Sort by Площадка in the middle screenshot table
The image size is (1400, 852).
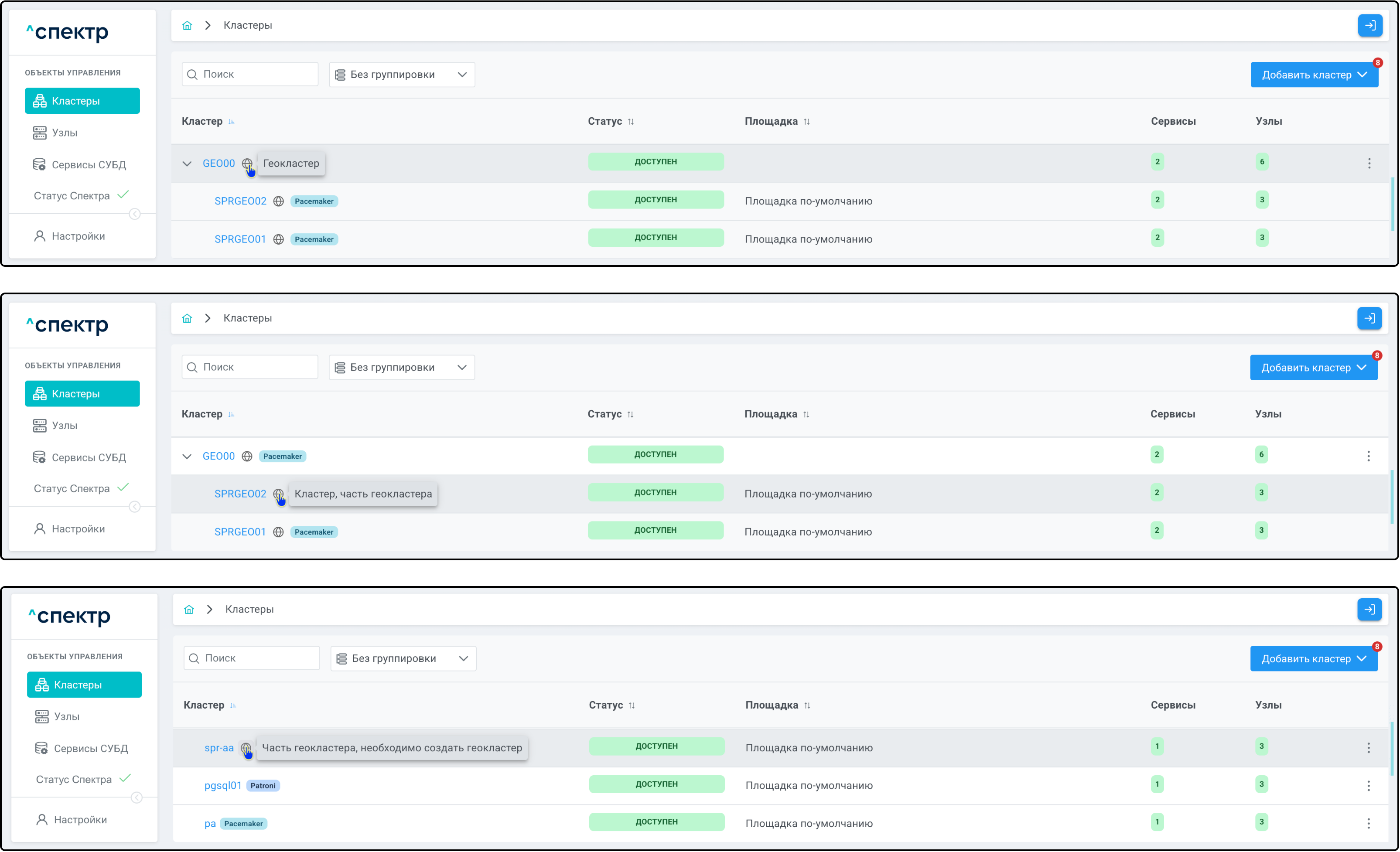tap(806, 414)
